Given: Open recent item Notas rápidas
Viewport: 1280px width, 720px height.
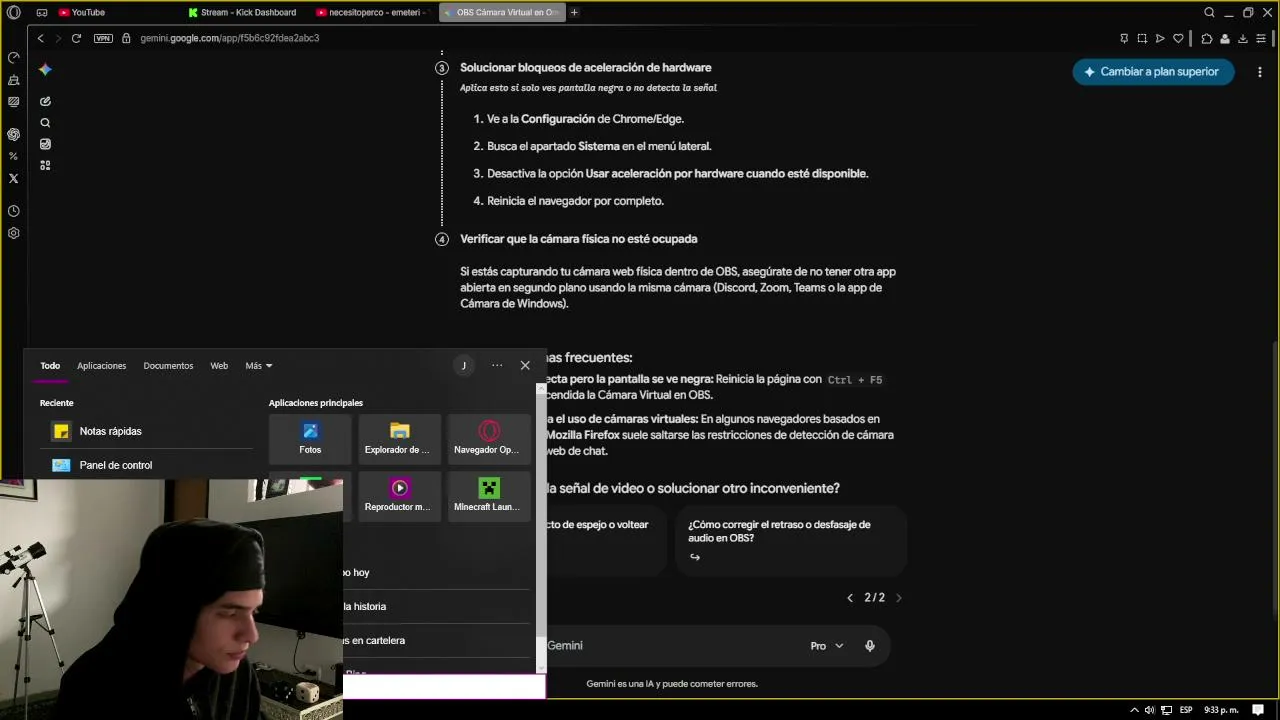Looking at the screenshot, I should click(145, 431).
